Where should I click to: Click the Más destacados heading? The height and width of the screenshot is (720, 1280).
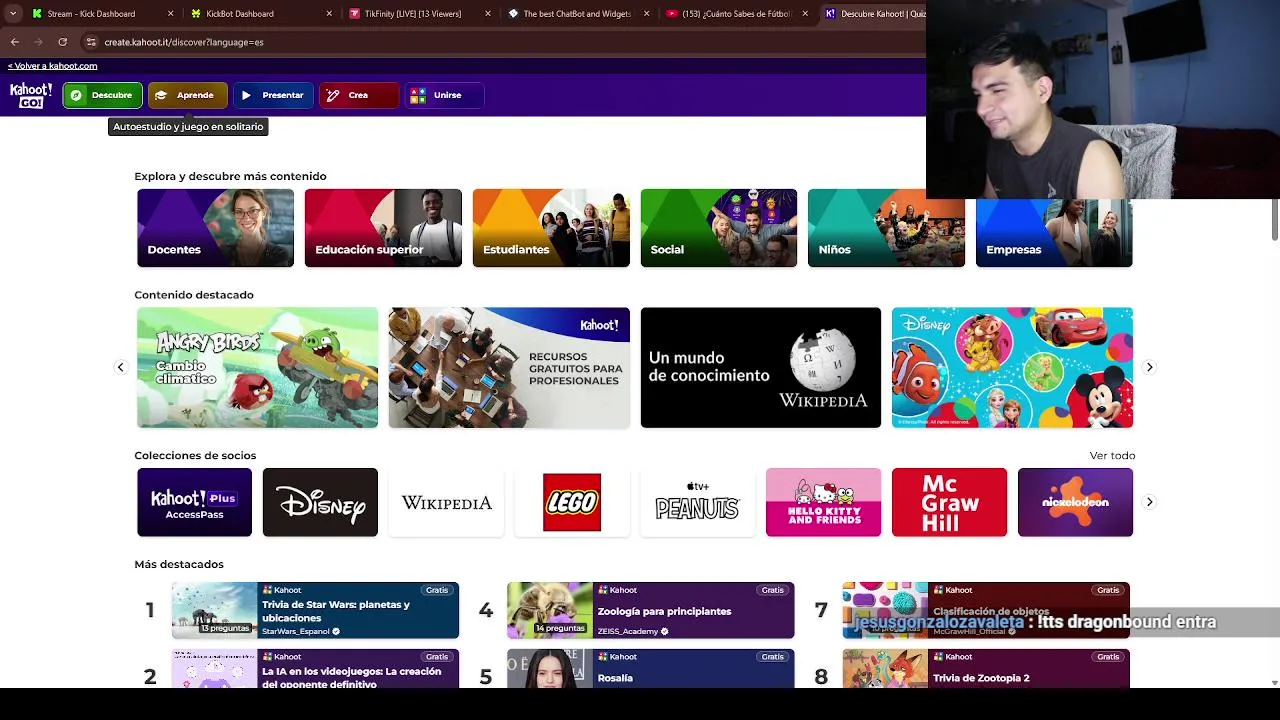(x=179, y=564)
